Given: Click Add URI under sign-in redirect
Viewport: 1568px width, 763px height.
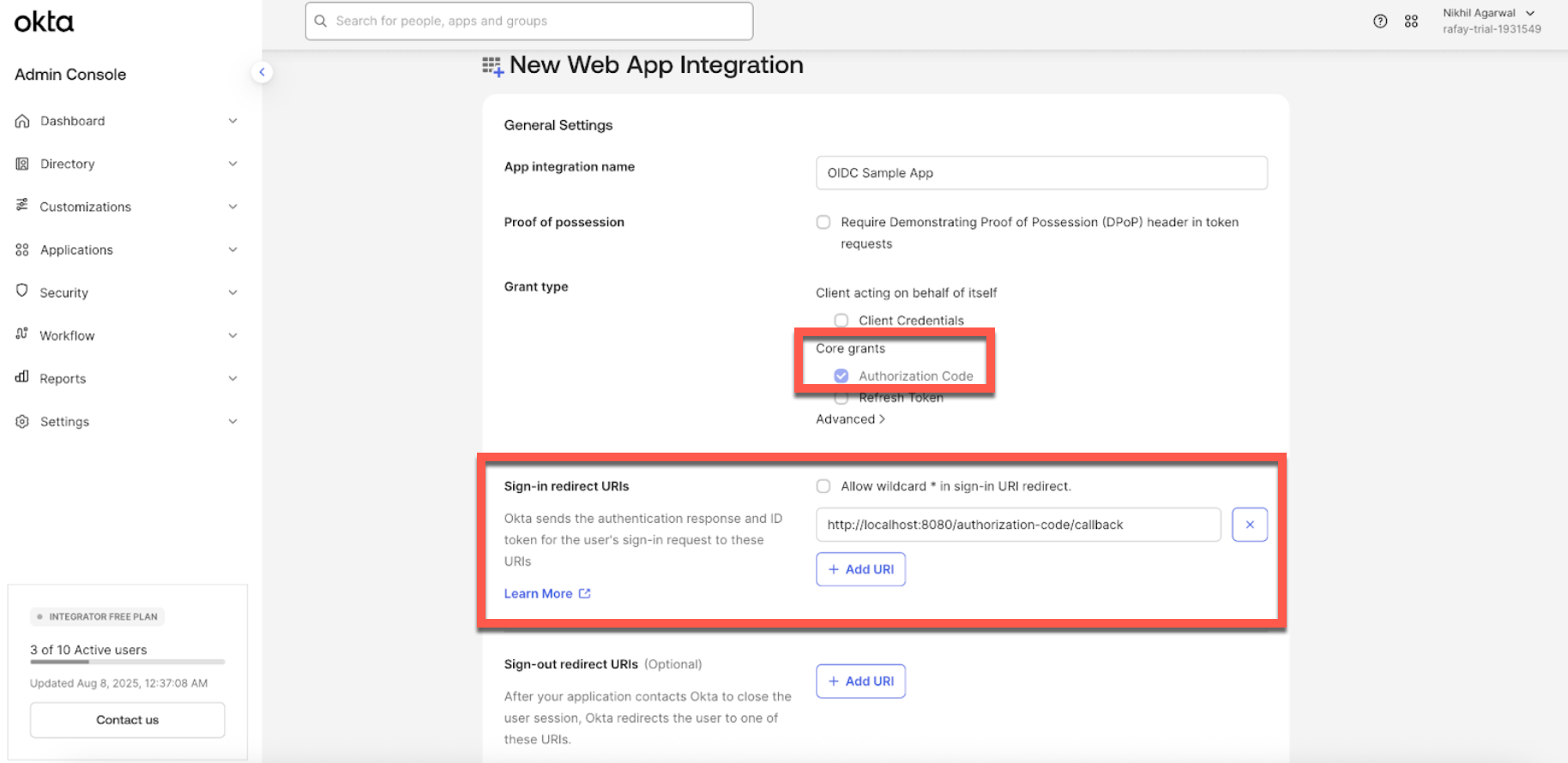Looking at the screenshot, I should click(x=860, y=569).
